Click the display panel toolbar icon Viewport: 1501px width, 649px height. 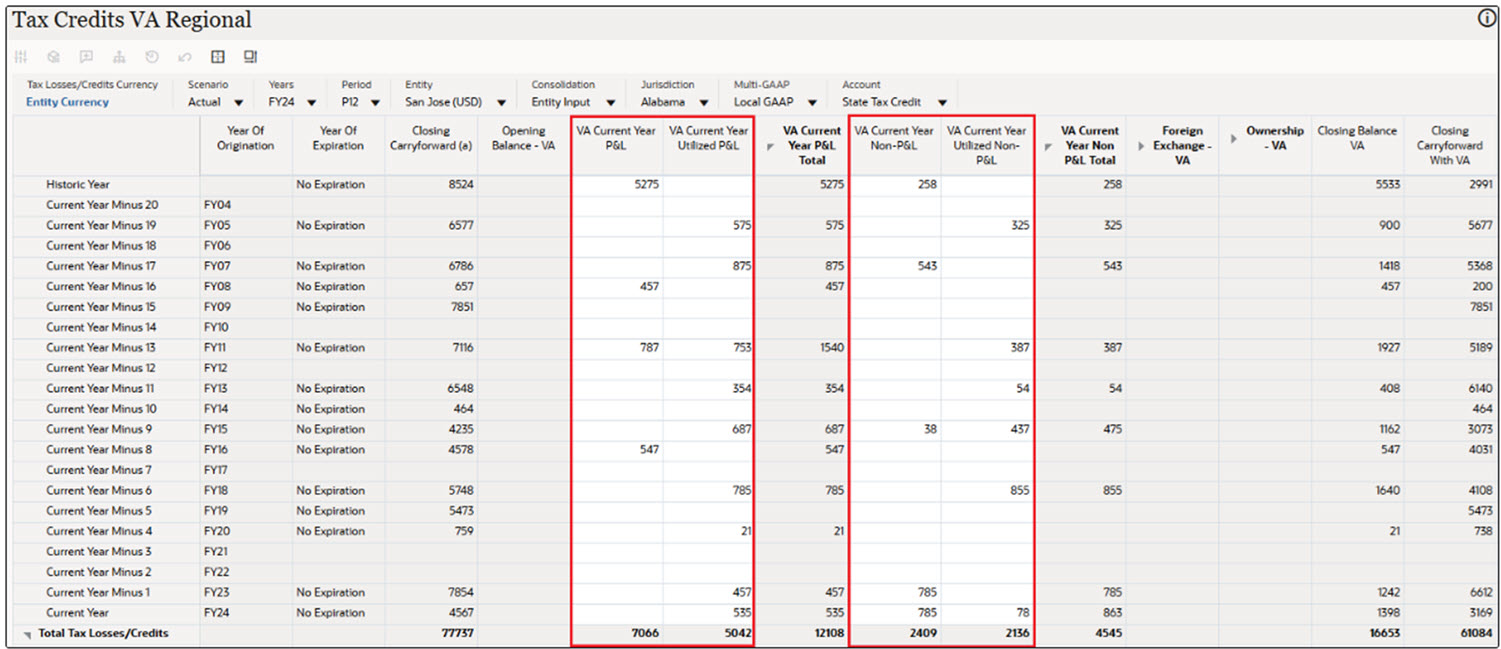click(250, 57)
